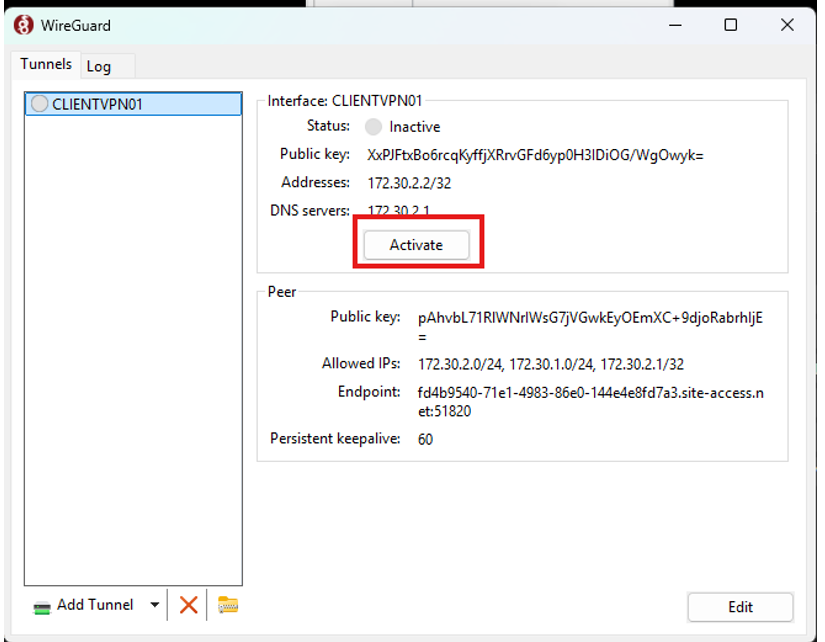Viewport: 825px width, 642px height.
Task: Click the Edit button
Action: coord(740,607)
